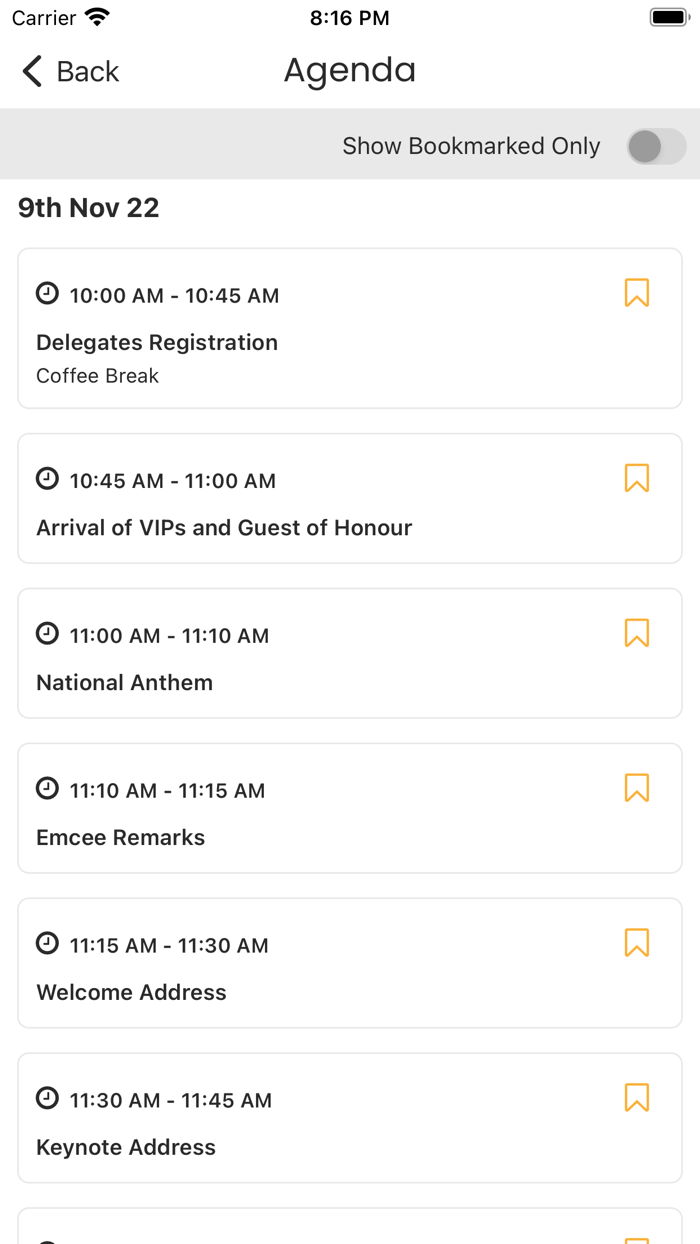This screenshot has width=700, height=1244.
Task: Open Arrival of VIPs and Guest of Honour
Action: click(x=224, y=527)
